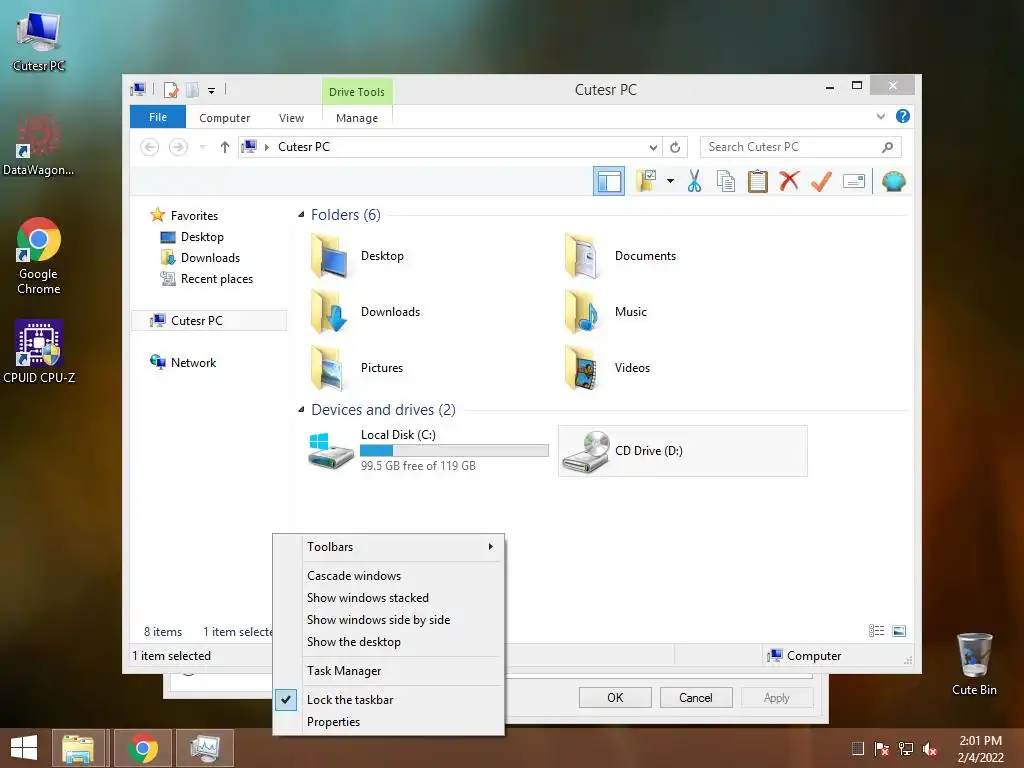The height and width of the screenshot is (768, 1024).
Task: Click the search magnifier icon
Action: (887, 147)
